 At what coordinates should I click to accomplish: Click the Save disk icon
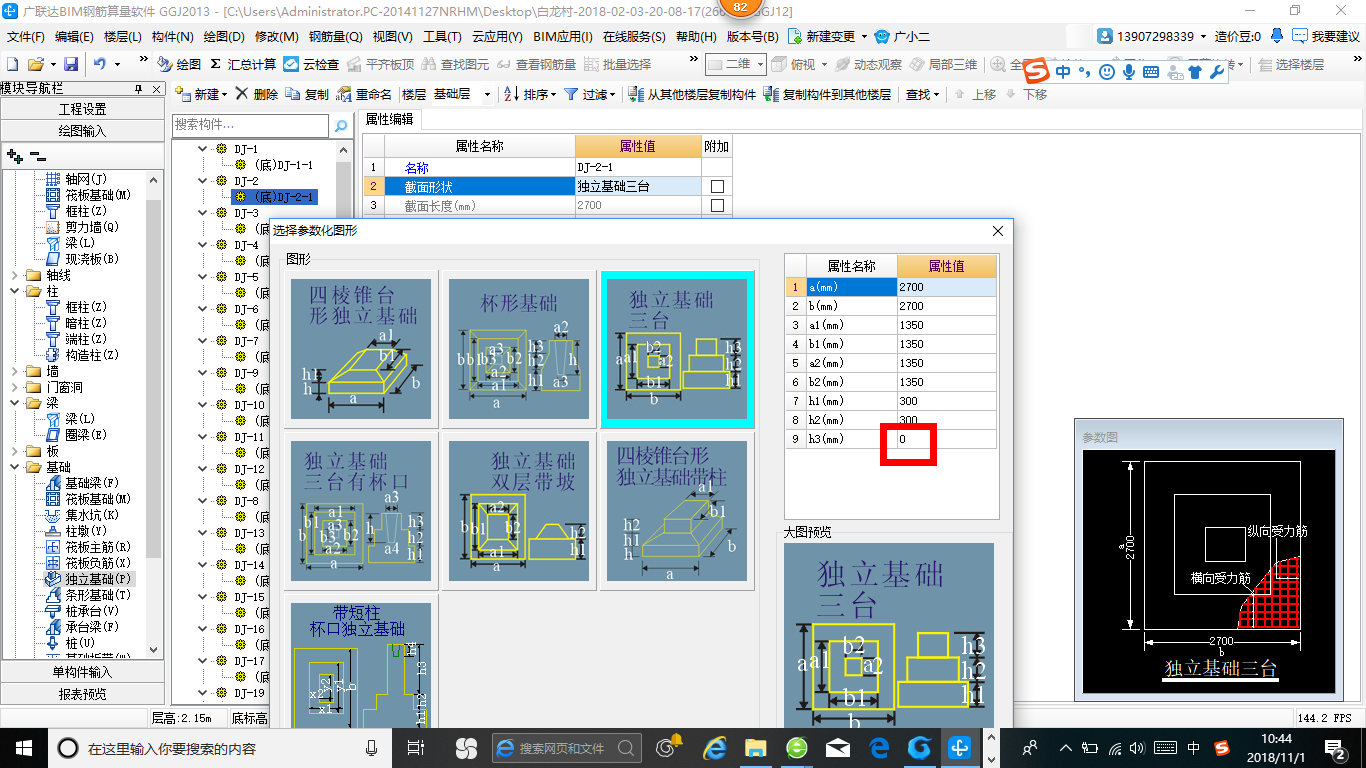[x=71, y=64]
